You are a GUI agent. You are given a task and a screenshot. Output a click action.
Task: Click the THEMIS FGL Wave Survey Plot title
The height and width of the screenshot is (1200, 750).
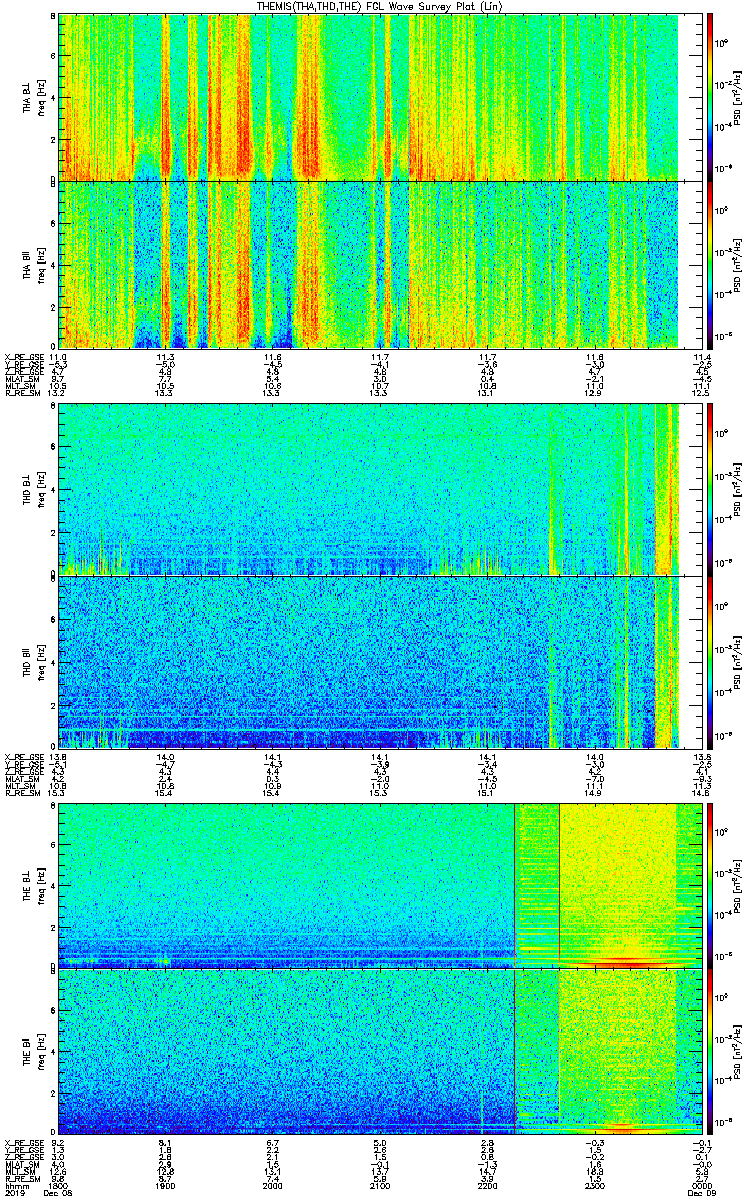click(375, 6)
